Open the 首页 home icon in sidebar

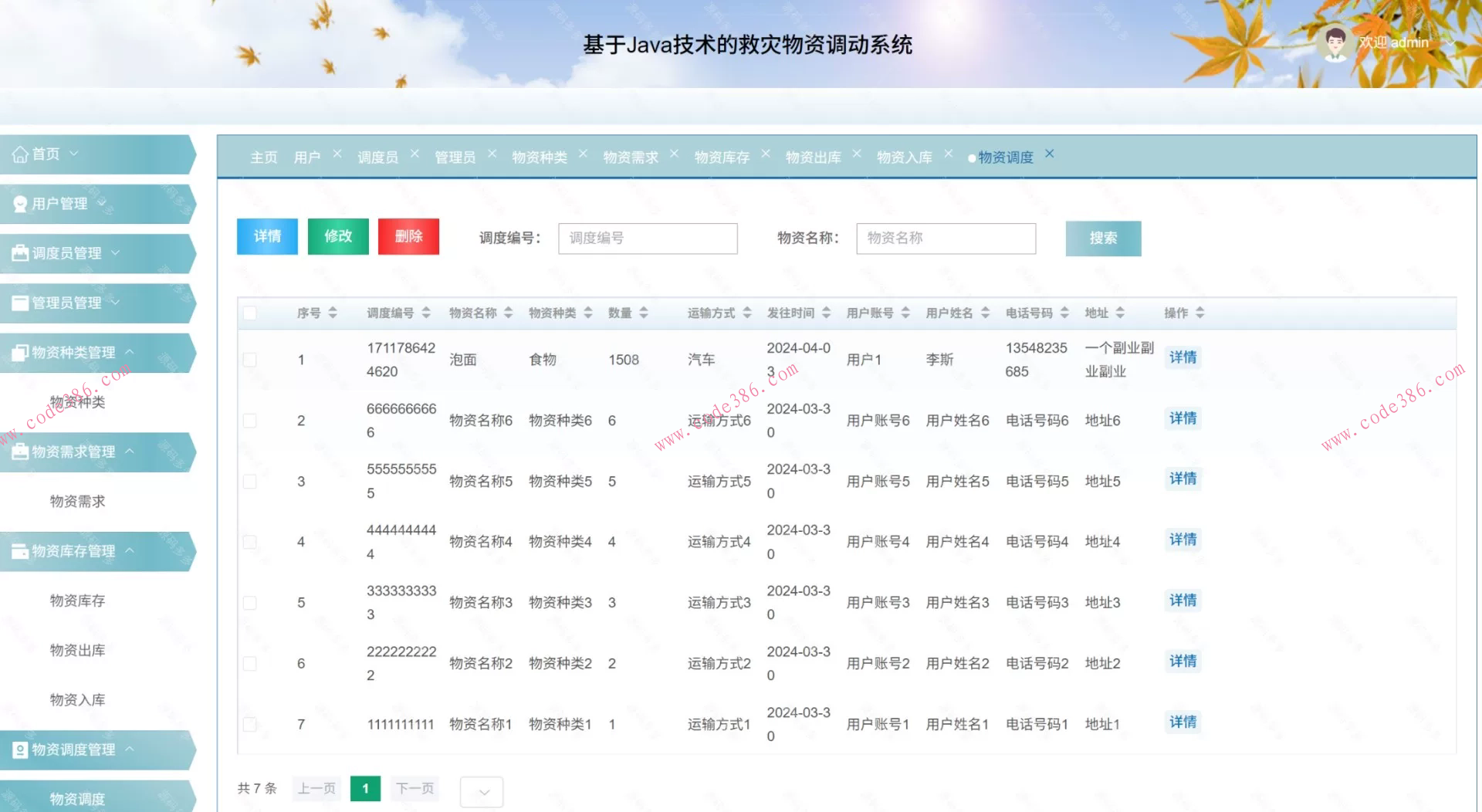(x=21, y=154)
